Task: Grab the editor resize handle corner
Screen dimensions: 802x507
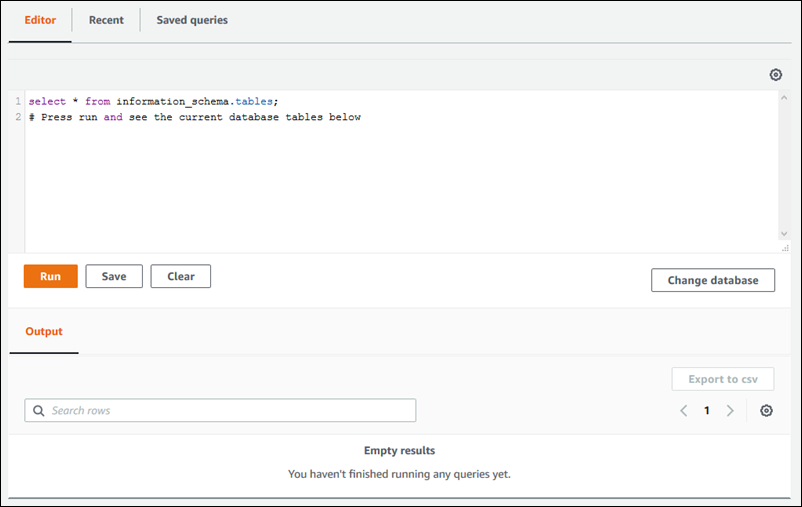Action: pyautogui.click(x=785, y=247)
